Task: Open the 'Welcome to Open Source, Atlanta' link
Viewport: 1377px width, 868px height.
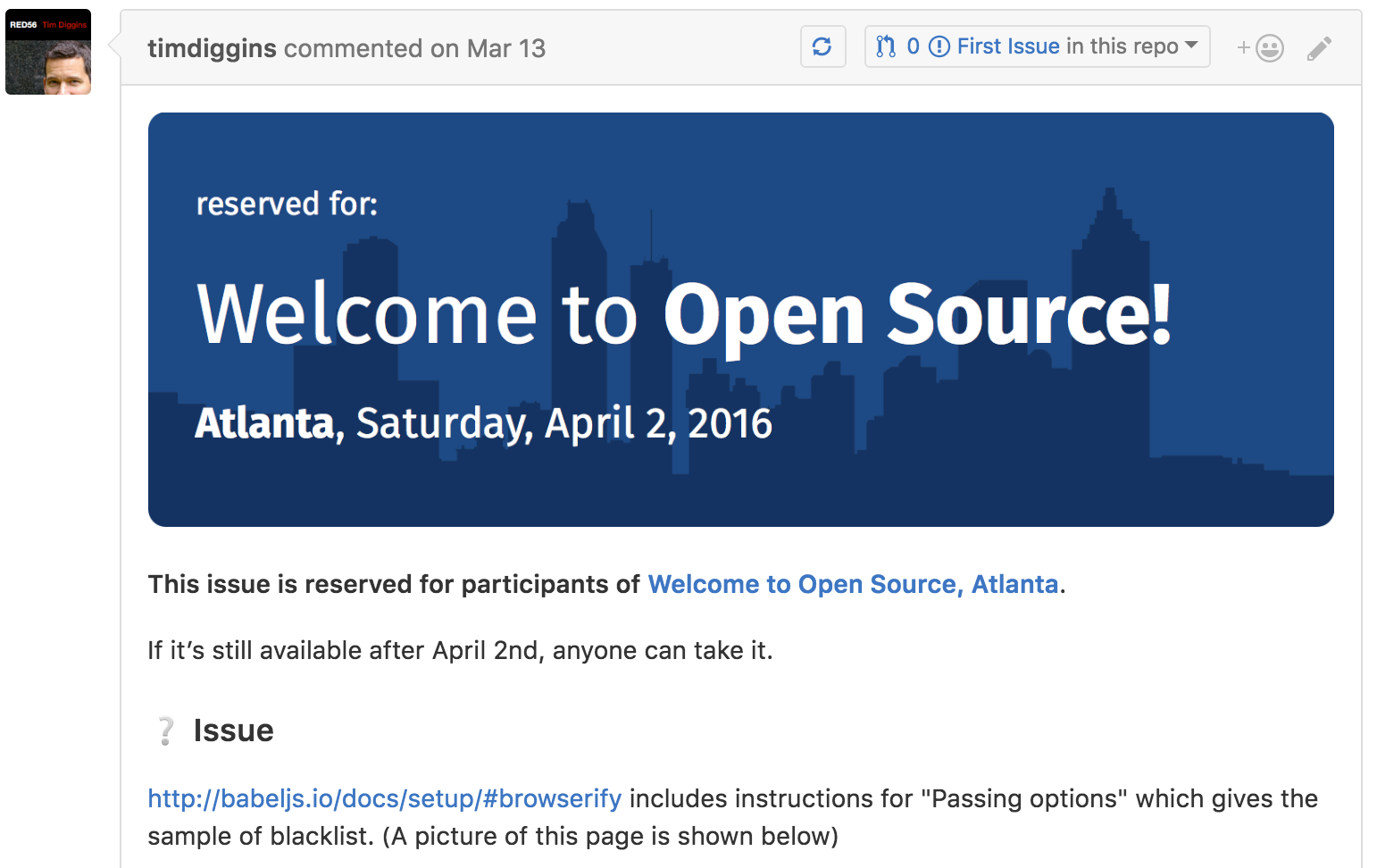Action: tap(853, 584)
